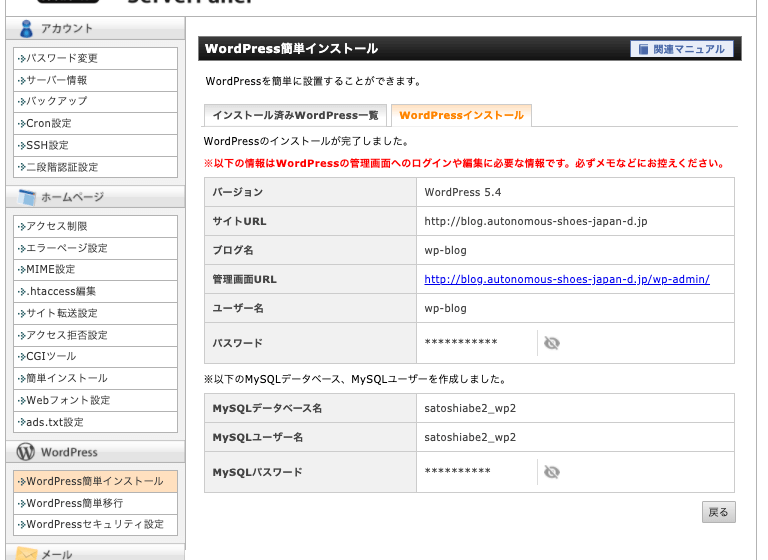Open WordPressセキュリティ設定 page
Viewport: 768px width, 560px height.
94,524
